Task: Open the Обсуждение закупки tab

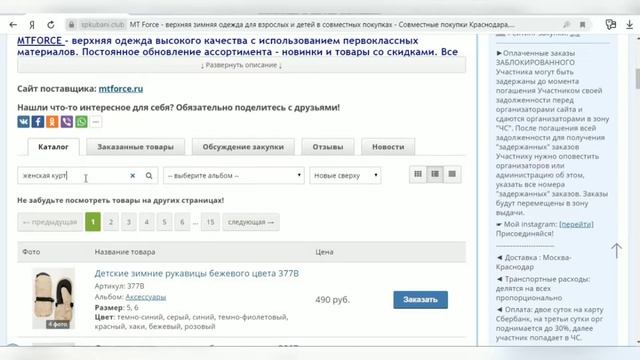Action: [x=243, y=147]
